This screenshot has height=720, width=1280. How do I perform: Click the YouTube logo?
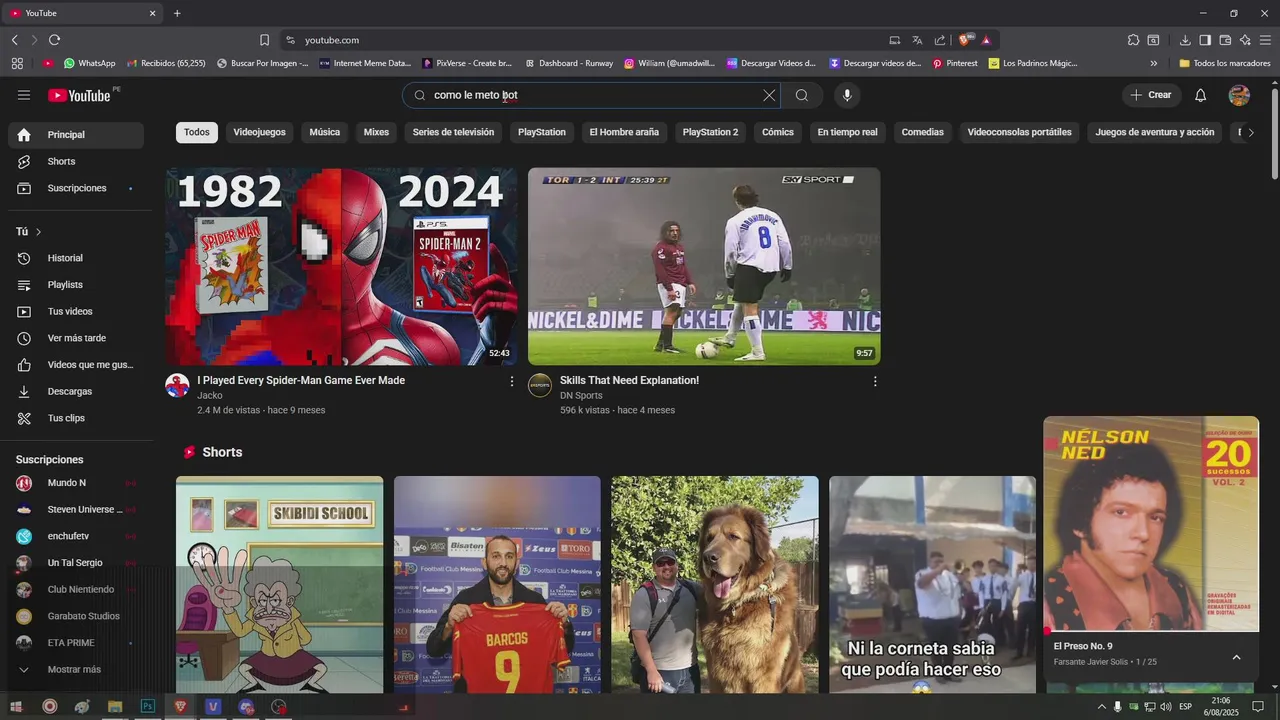click(x=79, y=95)
